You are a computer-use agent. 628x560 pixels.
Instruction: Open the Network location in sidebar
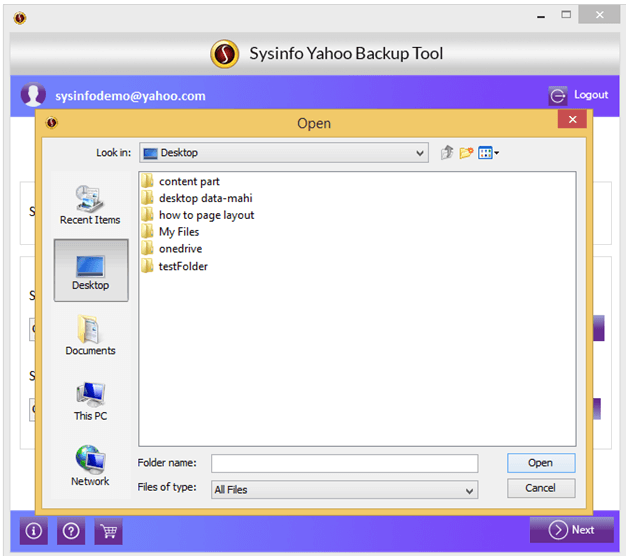(90, 466)
